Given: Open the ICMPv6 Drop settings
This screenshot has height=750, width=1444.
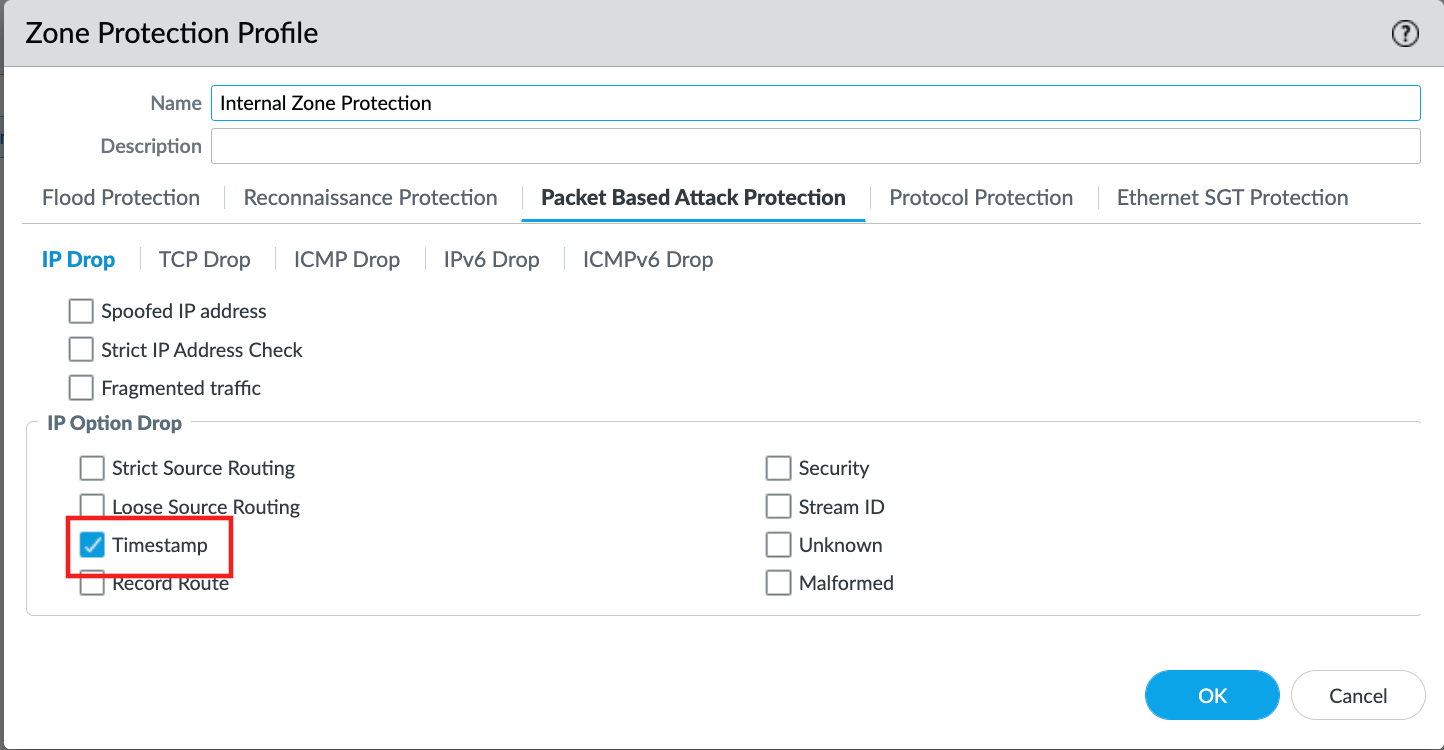Looking at the screenshot, I should click(647, 259).
